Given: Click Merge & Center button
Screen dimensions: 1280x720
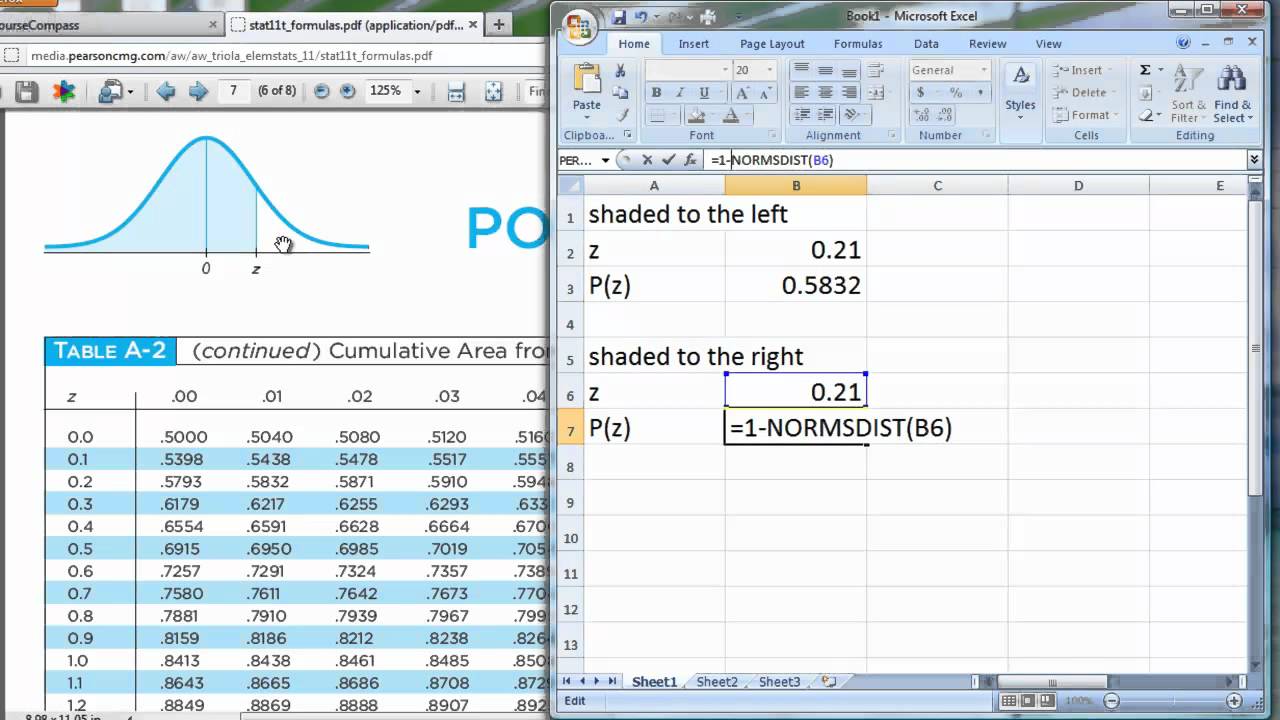Looking at the screenshot, I should point(877,93).
